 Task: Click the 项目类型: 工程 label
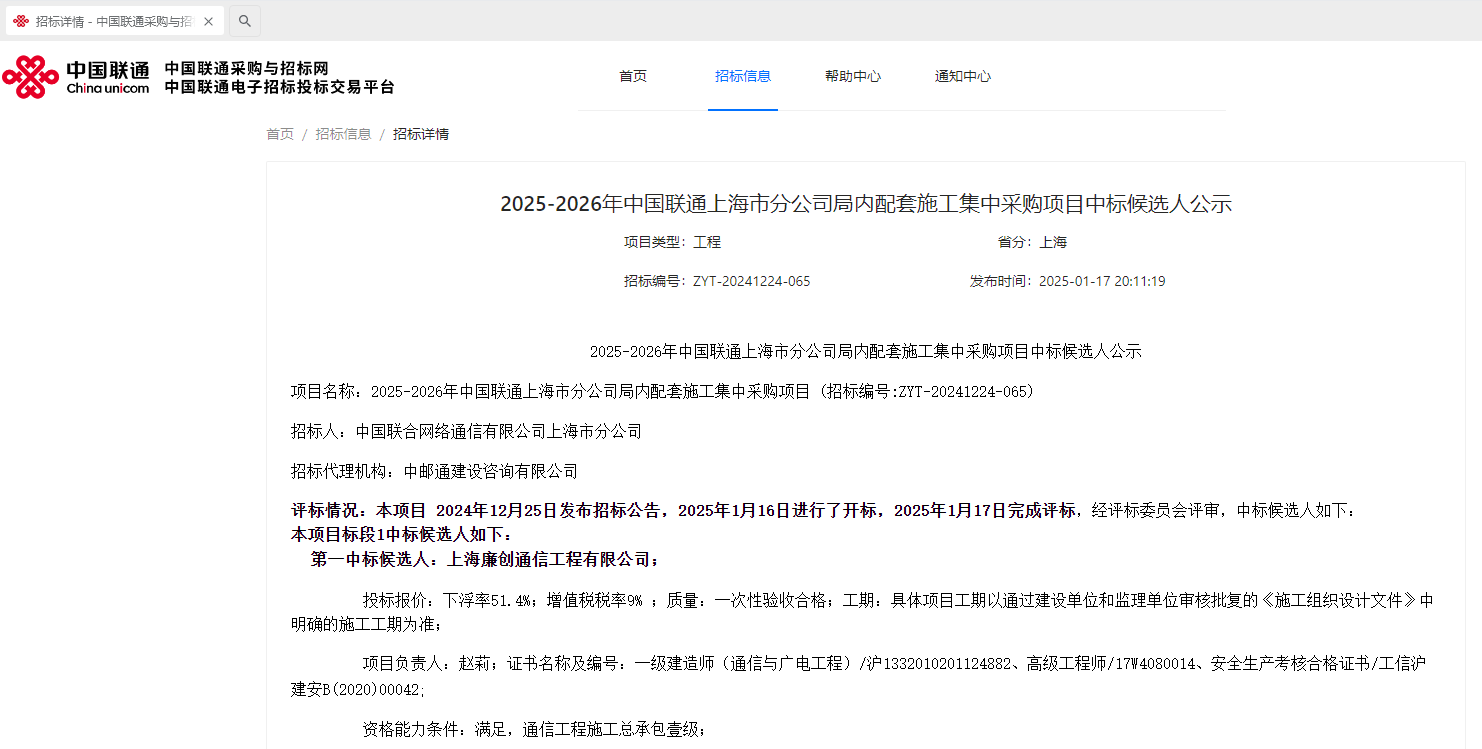tap(672, 242)
